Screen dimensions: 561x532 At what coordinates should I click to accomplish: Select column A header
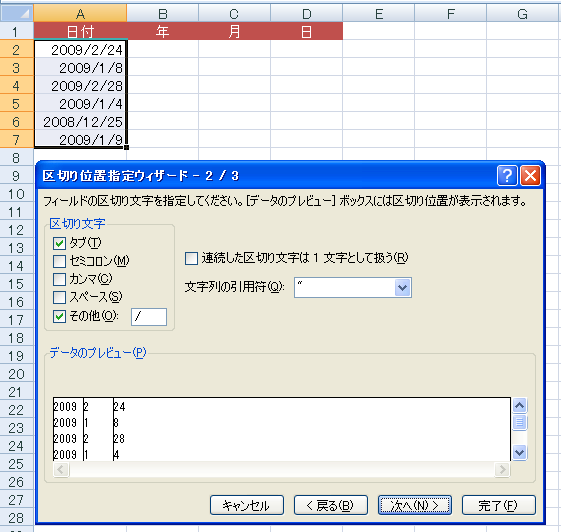pyautogui.click(x=80, y=14)
